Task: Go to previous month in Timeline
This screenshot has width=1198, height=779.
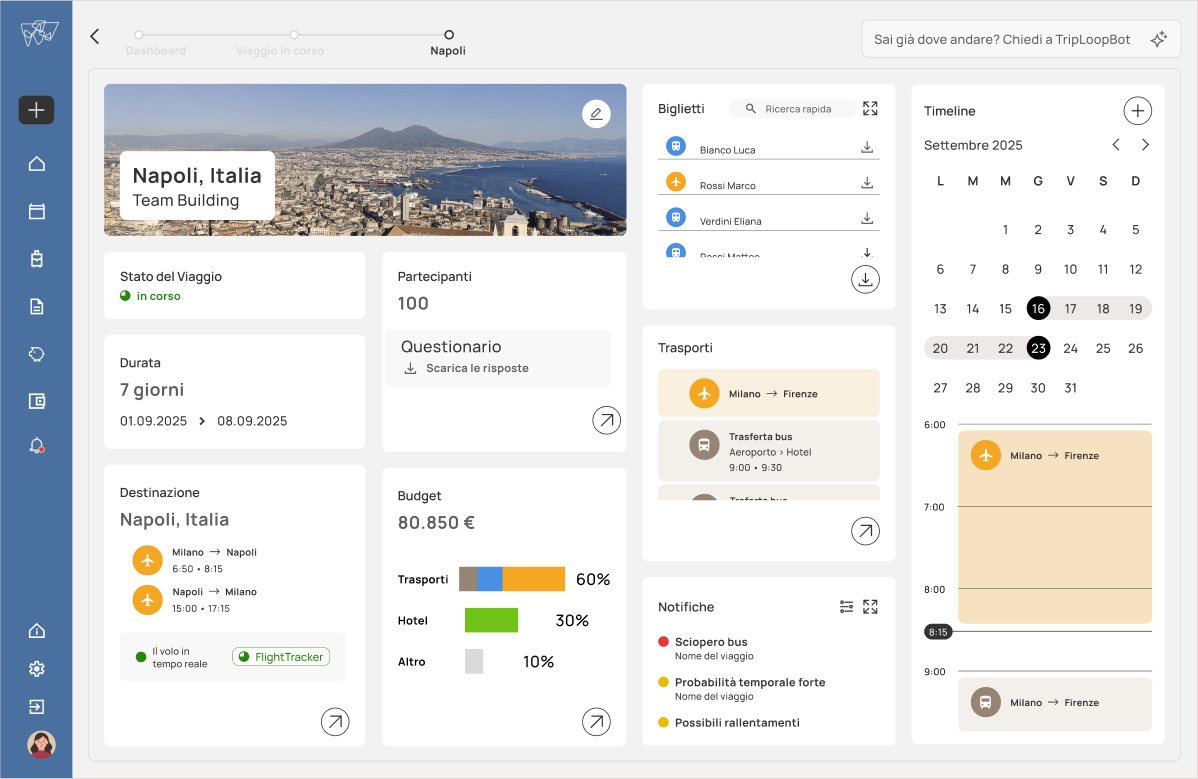Action: click(1116, 144)
